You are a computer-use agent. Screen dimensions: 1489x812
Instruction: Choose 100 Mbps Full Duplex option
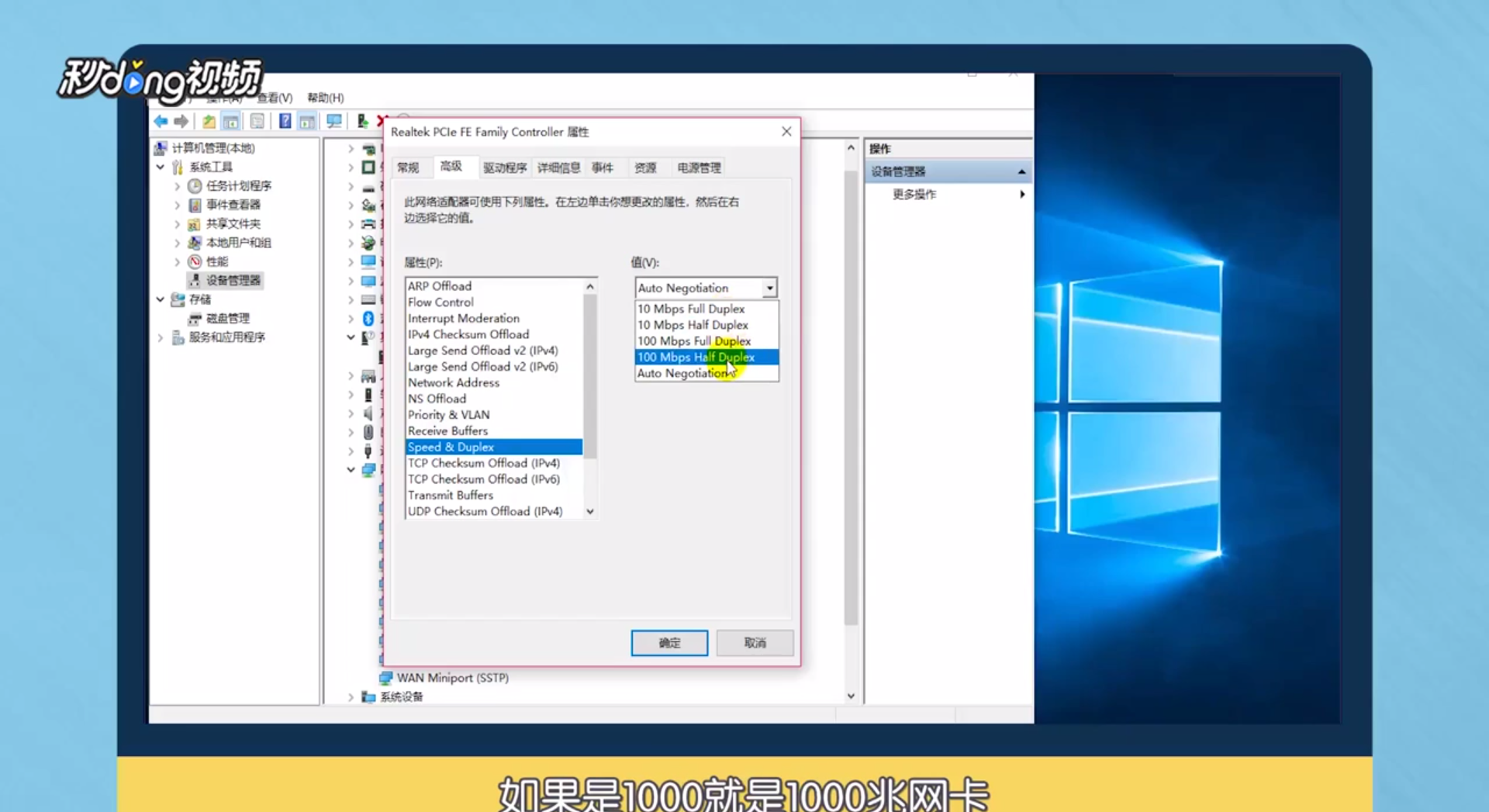pyautogui.click(x=706, y=341)
